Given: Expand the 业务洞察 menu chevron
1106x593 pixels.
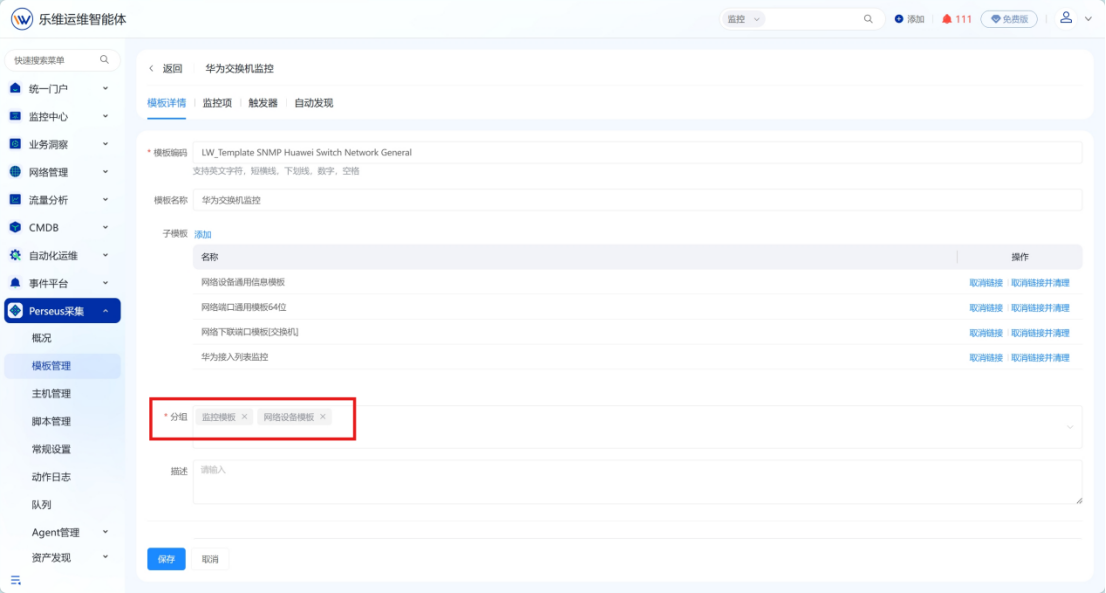Looking at the screenshot, I should [105, 144].
